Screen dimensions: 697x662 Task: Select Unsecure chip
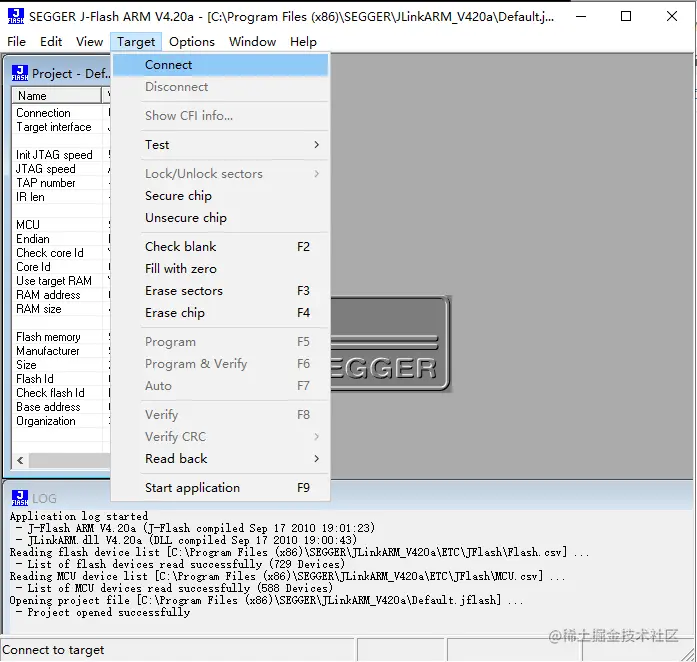pyautogui.click(x=220, y=218)
